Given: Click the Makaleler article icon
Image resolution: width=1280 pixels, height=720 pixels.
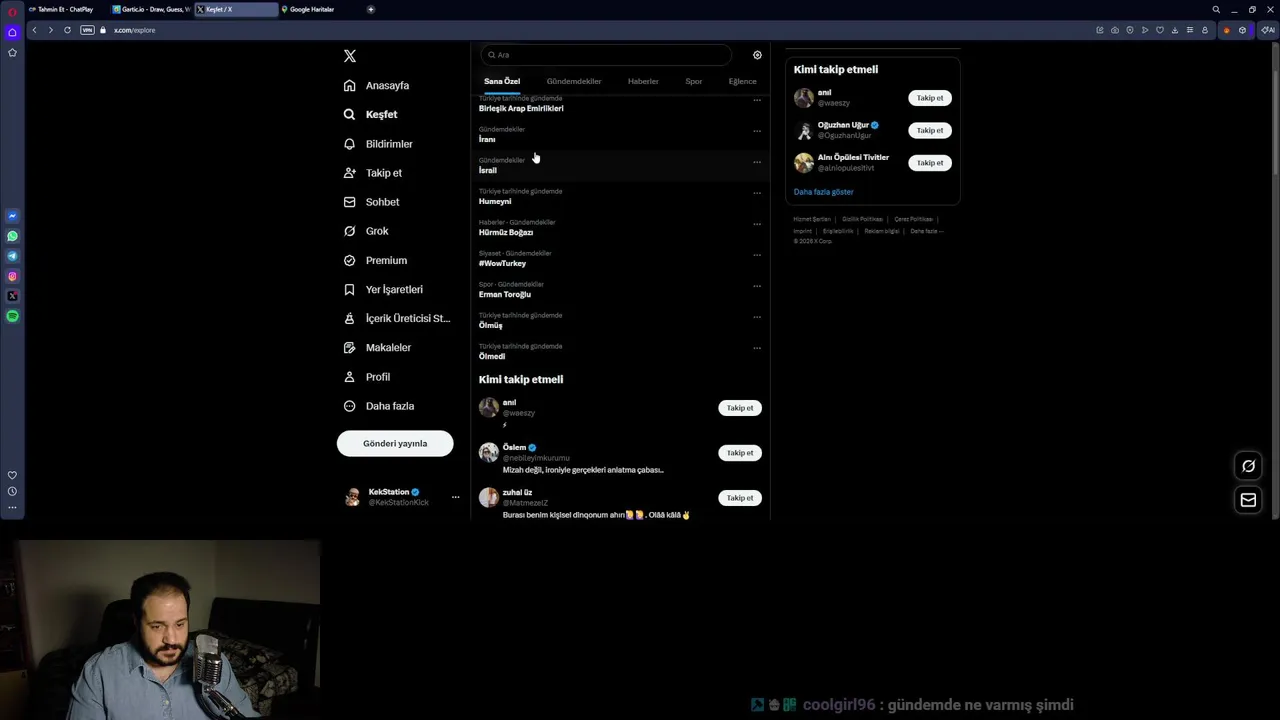Looking at the screenshot, I should click(349, 347).
